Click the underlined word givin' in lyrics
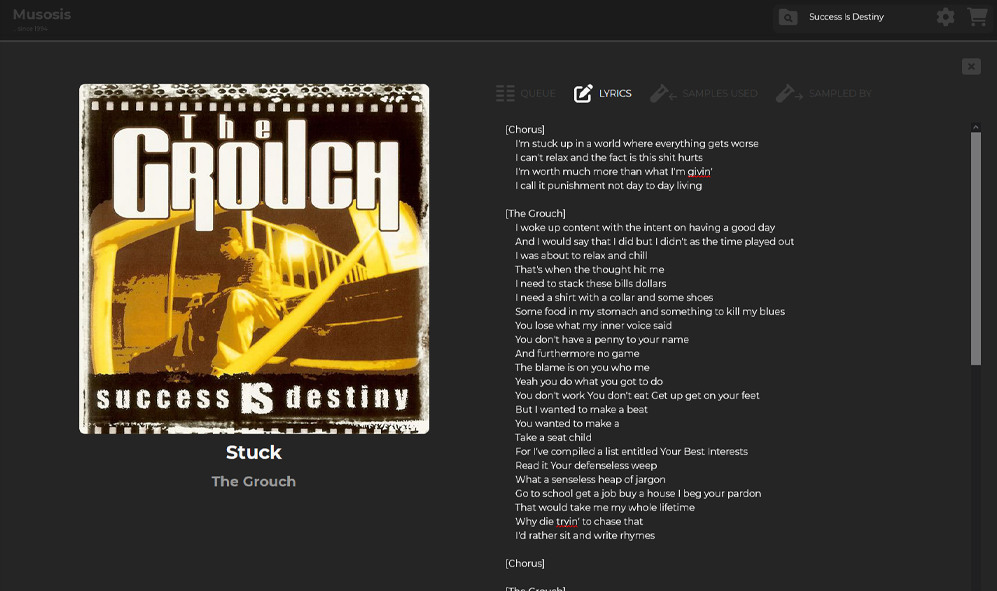 coord(698,172)
